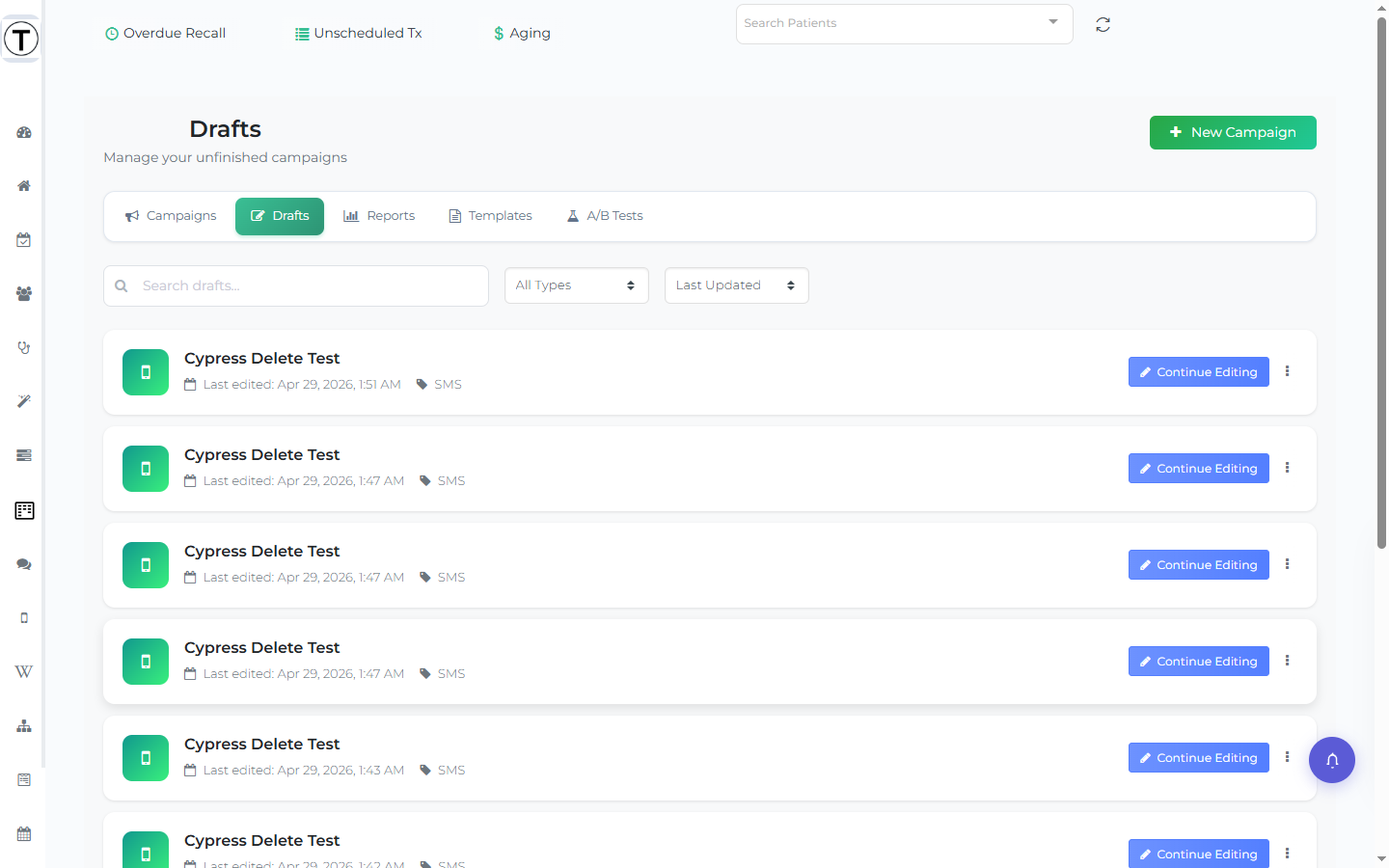Image resolution: width=1389 pixels, height=868 pixels.
Task: Open the sitemap hierarchy icon in sidebar
Action: (x=24, y=726)
